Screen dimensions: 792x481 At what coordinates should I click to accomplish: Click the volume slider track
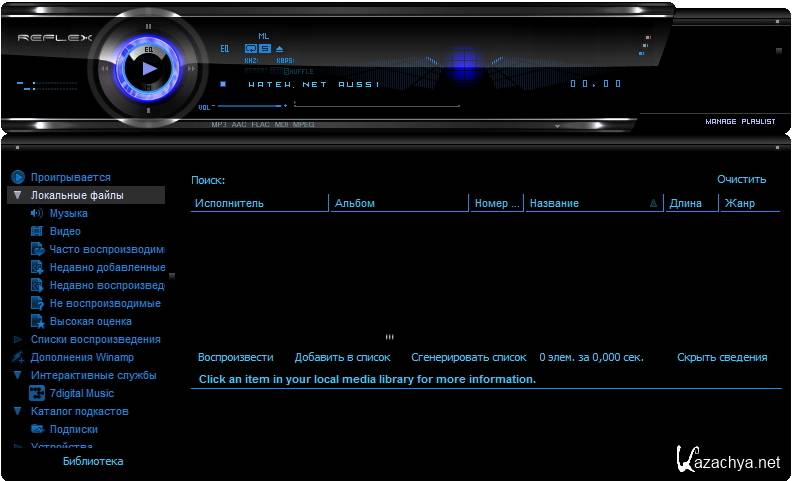click(250, 105)
